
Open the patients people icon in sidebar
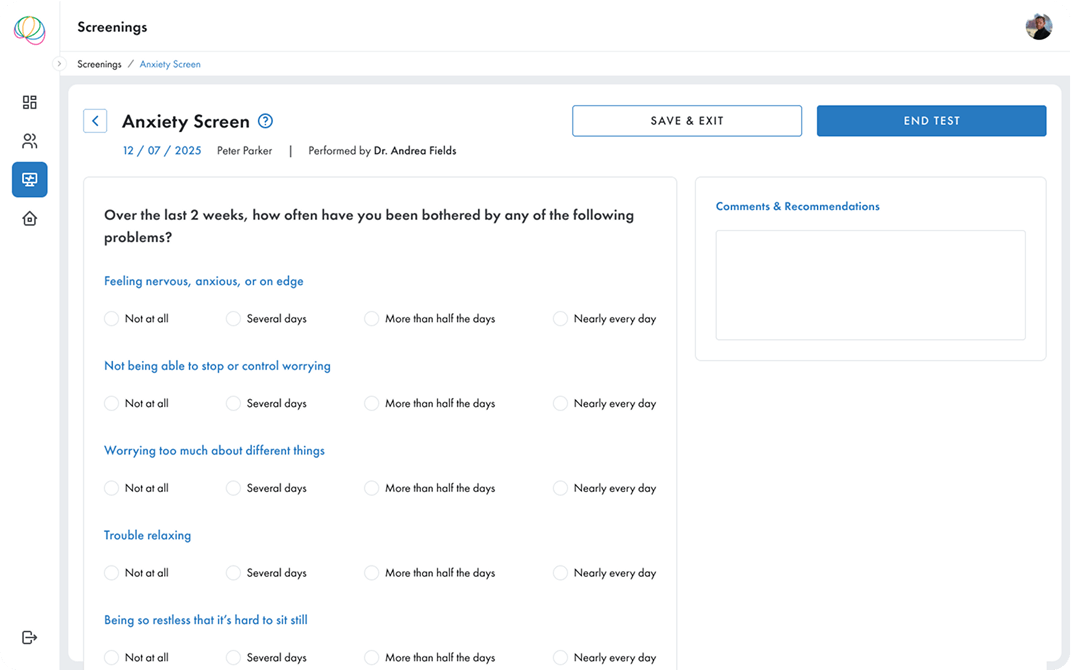(x=29, y=141)
